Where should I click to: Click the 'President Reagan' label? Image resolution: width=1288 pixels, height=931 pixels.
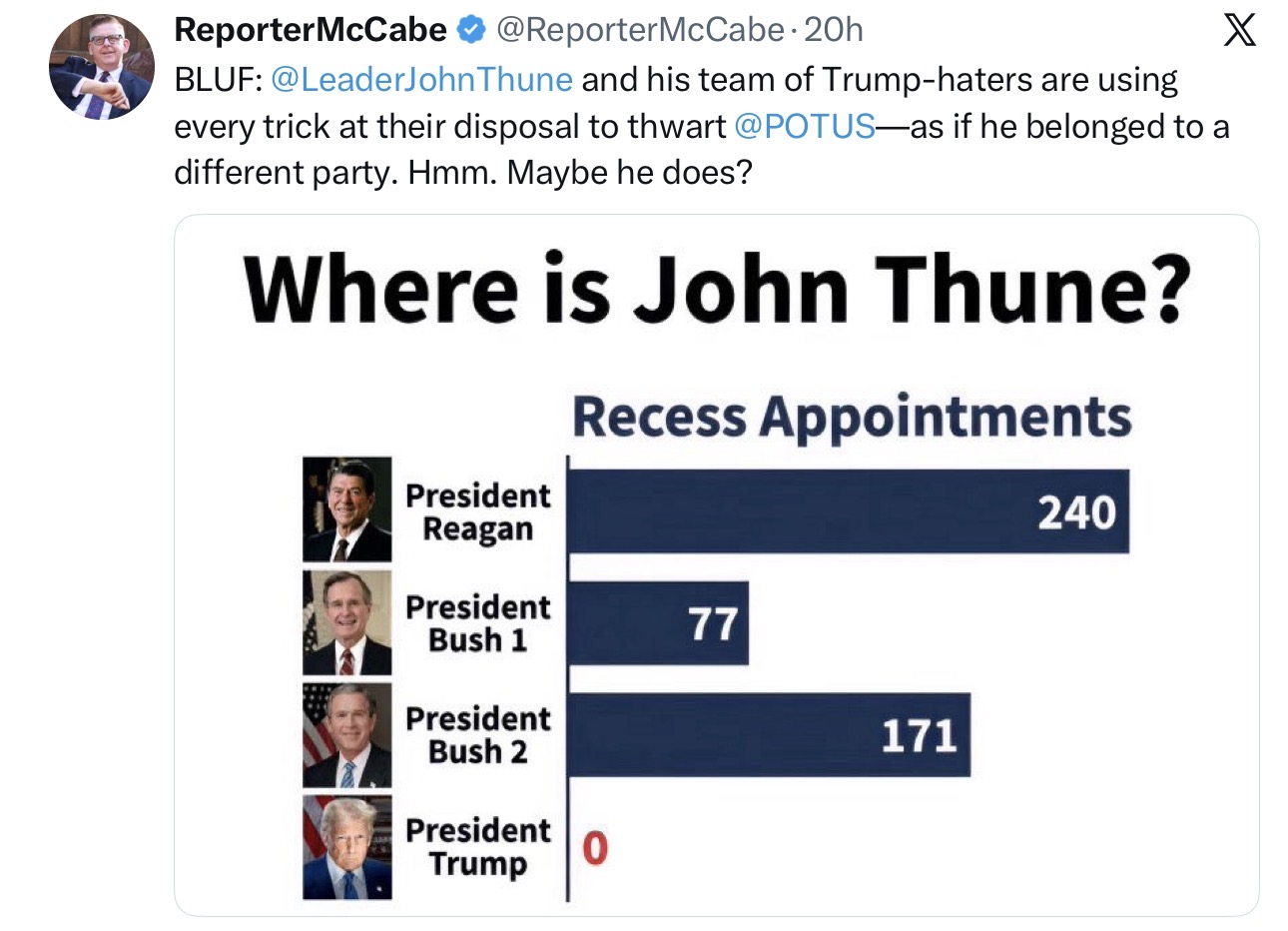[477, 511]
